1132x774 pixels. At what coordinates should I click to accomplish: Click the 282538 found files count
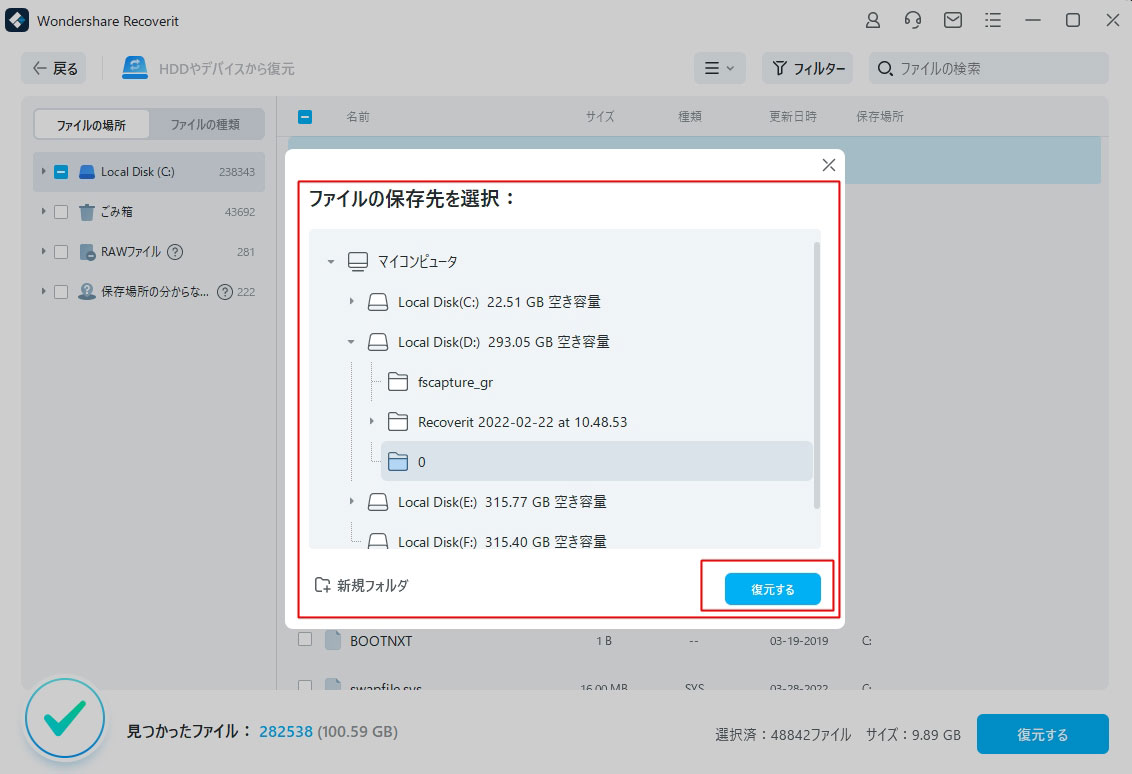[286, 731]
